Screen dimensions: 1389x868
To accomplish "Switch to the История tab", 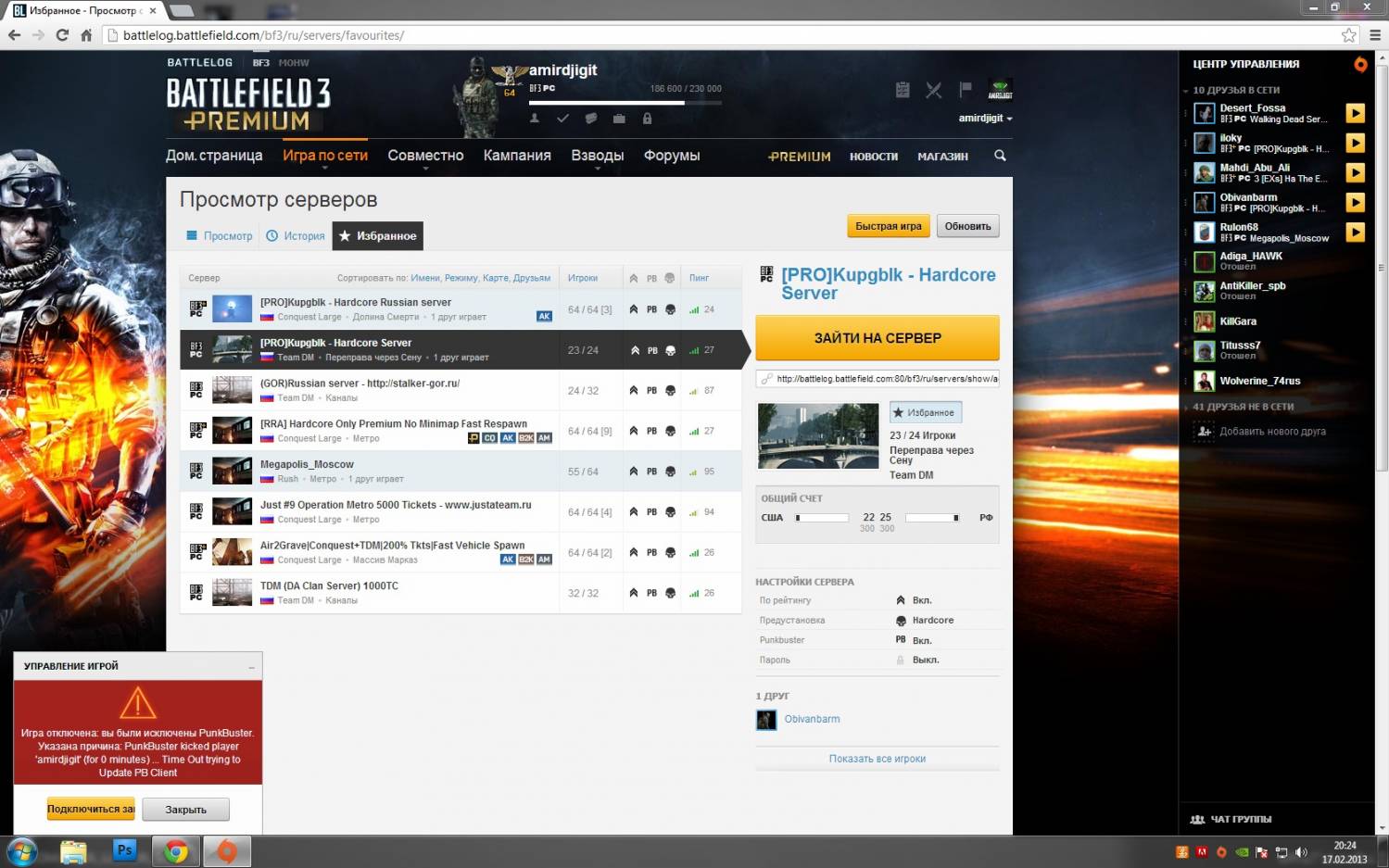I will [x=296, y=236].
